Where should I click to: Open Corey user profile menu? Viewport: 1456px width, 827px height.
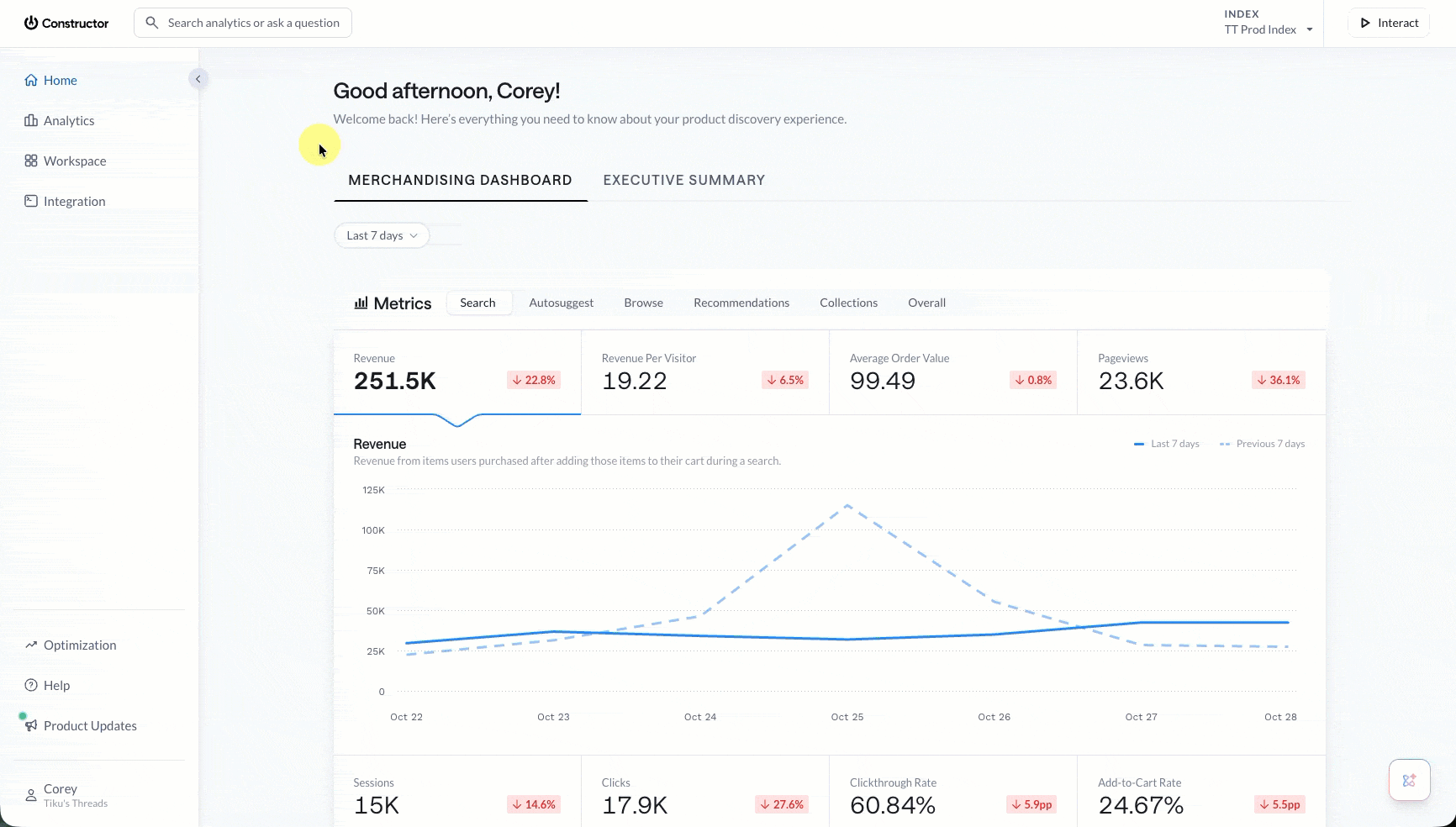[67, 795]
